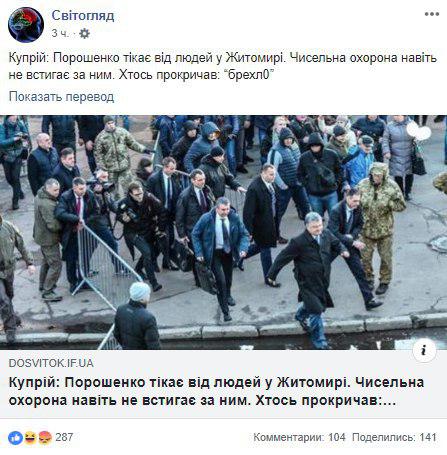Click the blue Like reaction icon
Viewport: 447px width, 455px height.
[15, 438]
